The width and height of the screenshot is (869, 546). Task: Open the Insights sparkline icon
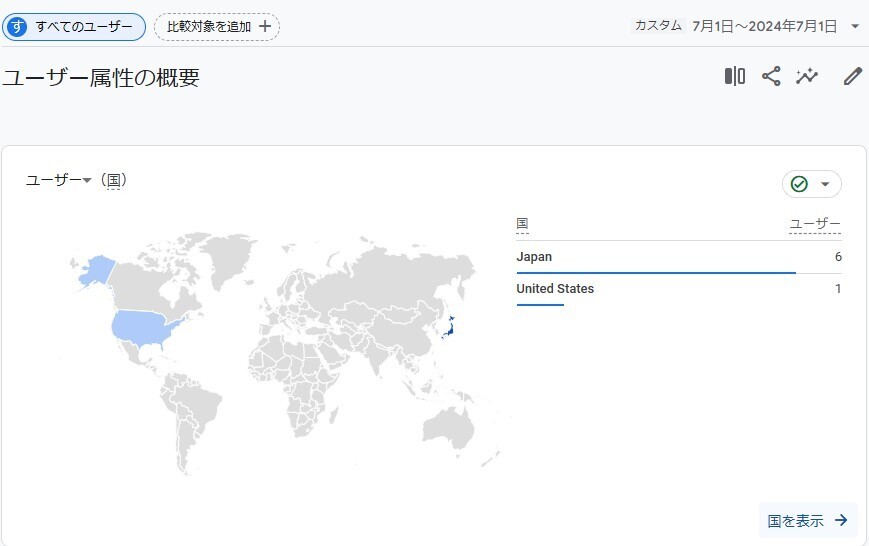tap(807, 76)
